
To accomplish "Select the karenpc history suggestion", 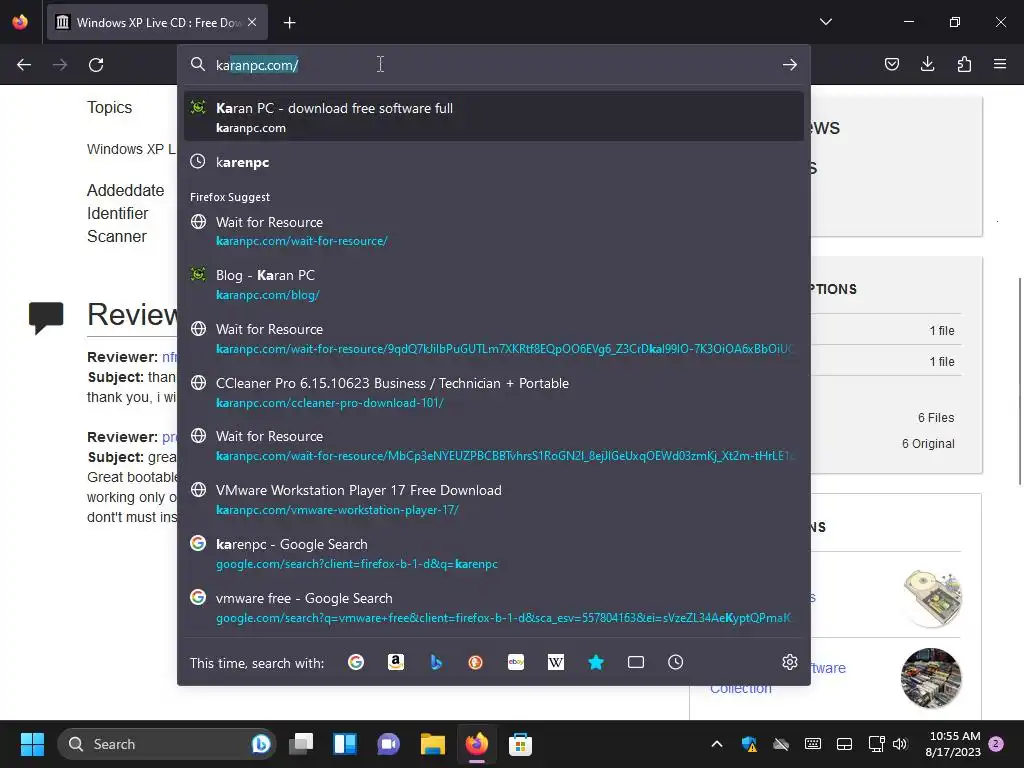I will click(x=494, y=162).
